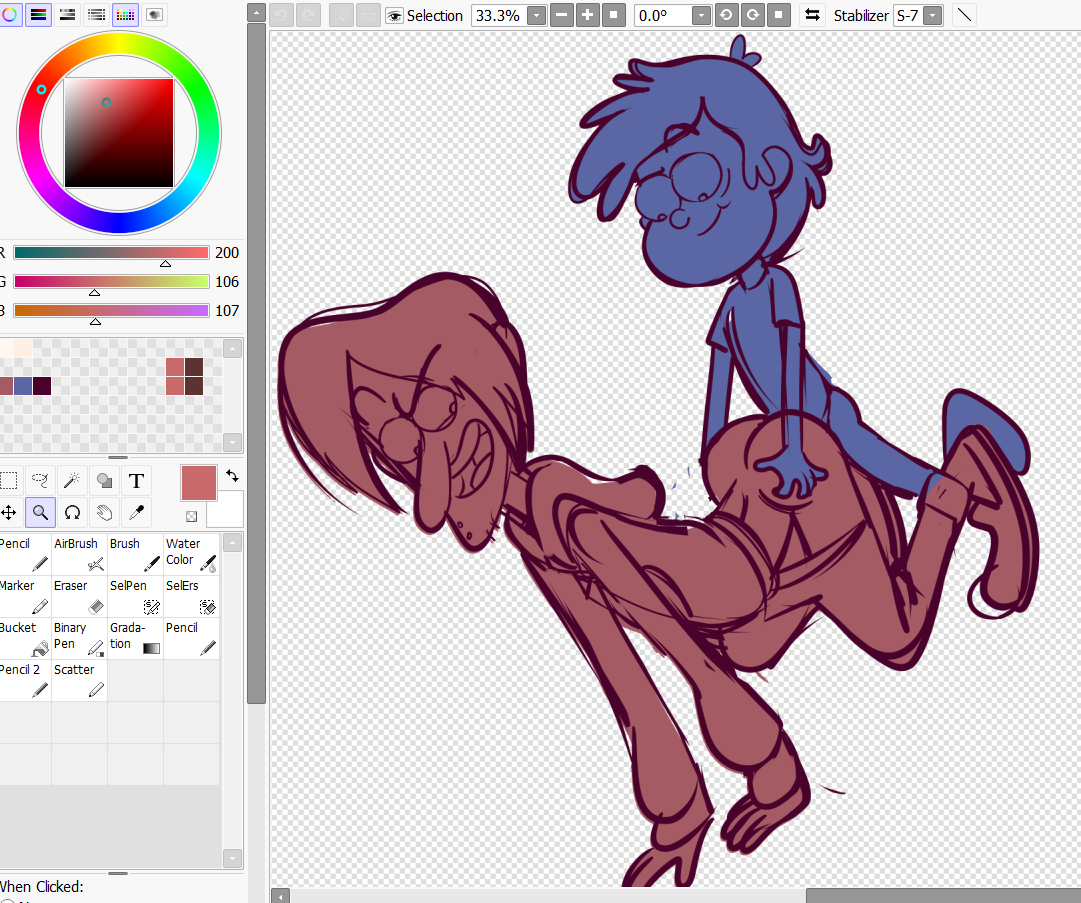Choose the Eyedropper color picker tool
Image resolution: width=1081 pixels, height=903 pixels.
coord(137,513)
